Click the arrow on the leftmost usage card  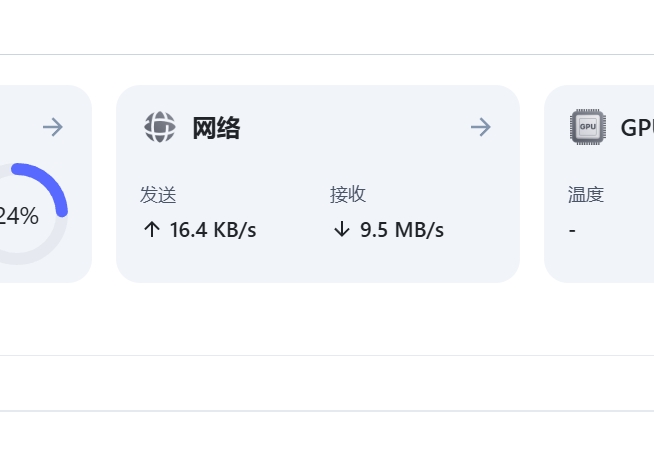pos(53,127)
